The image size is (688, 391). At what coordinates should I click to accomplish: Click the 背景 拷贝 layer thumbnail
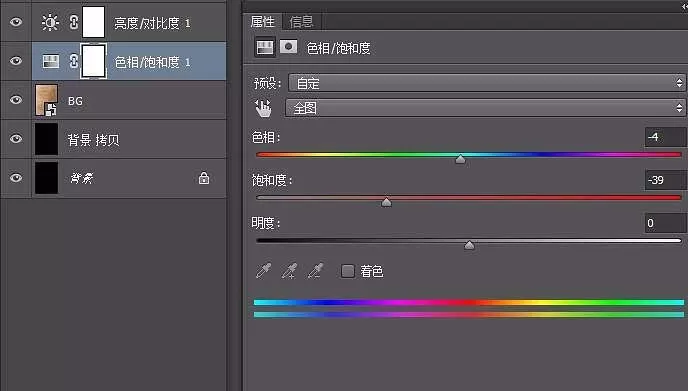pyautogui.click(x=47, y=139)
